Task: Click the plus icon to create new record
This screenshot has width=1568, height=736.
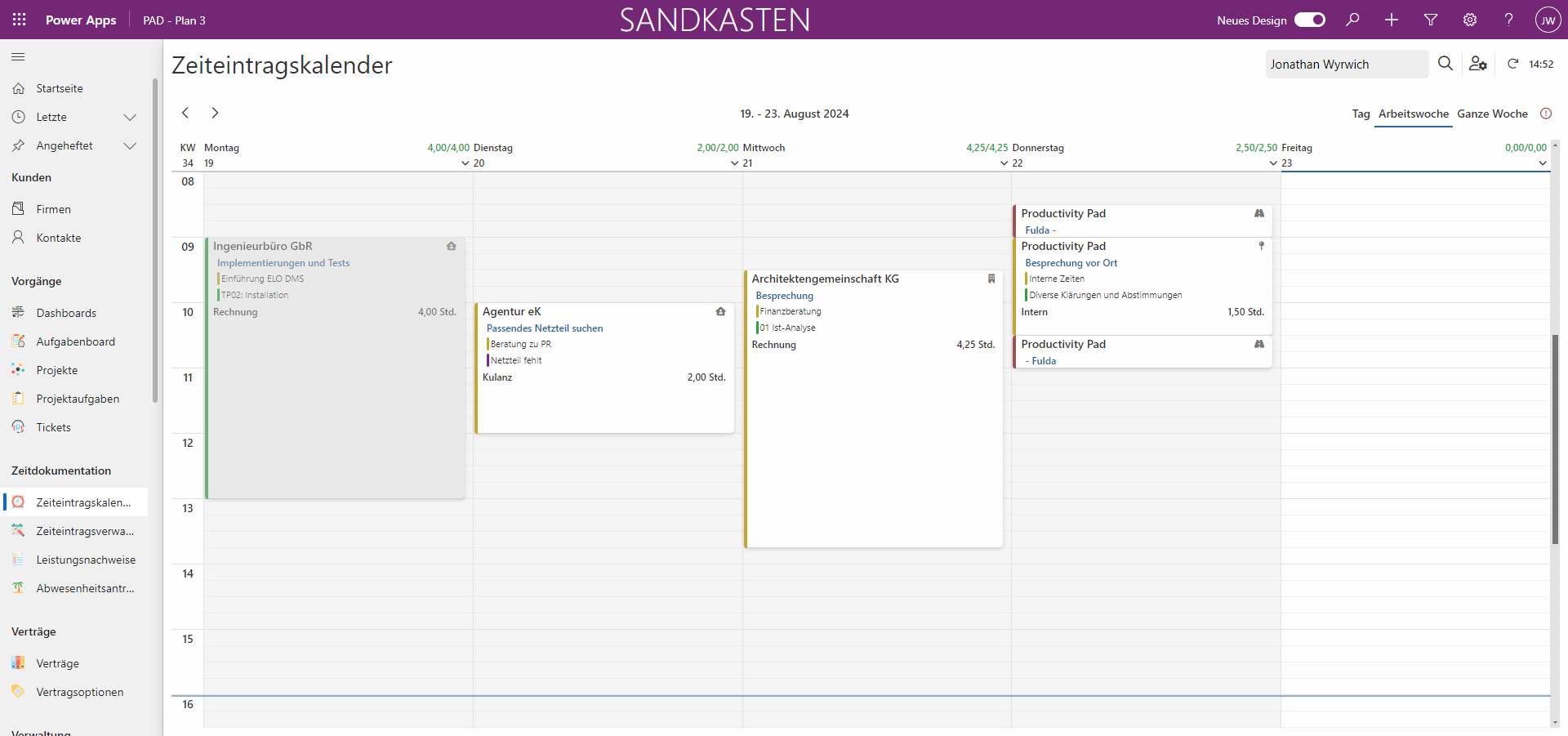Action: click(1392, 20)
